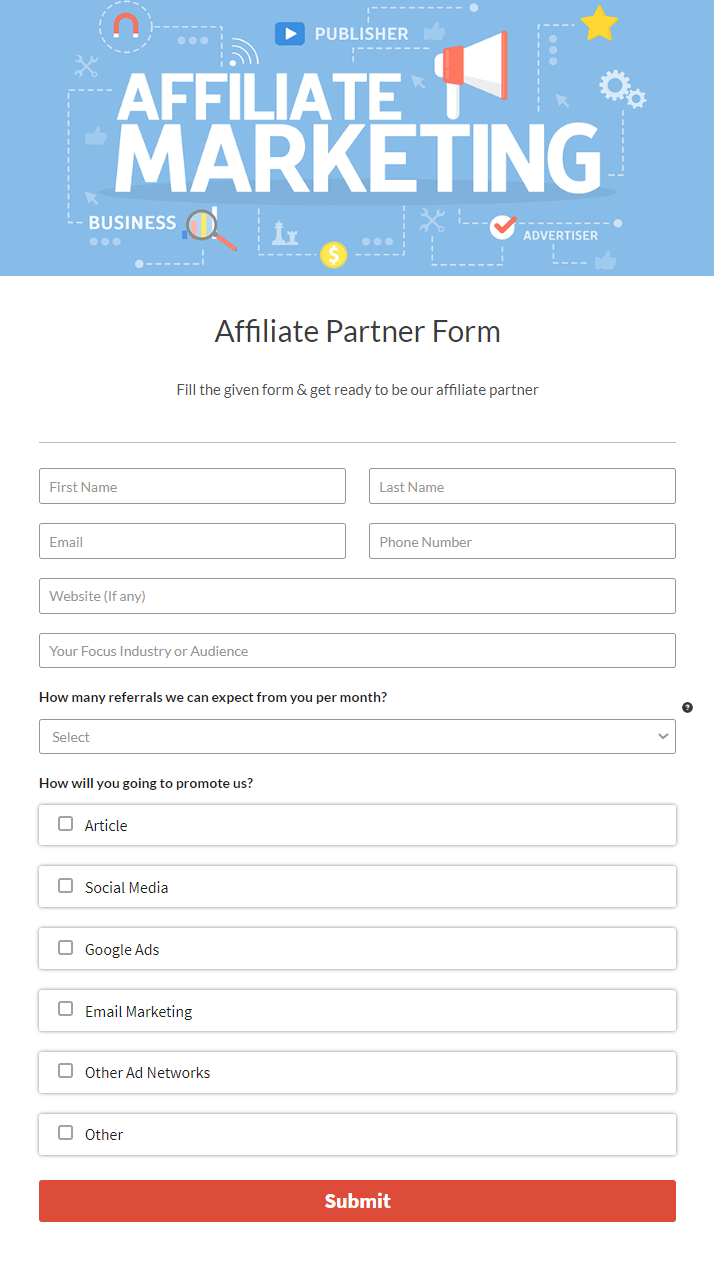Click into the Email input field
This screenshot has width=714, height=1268.
tap(192, 541)
